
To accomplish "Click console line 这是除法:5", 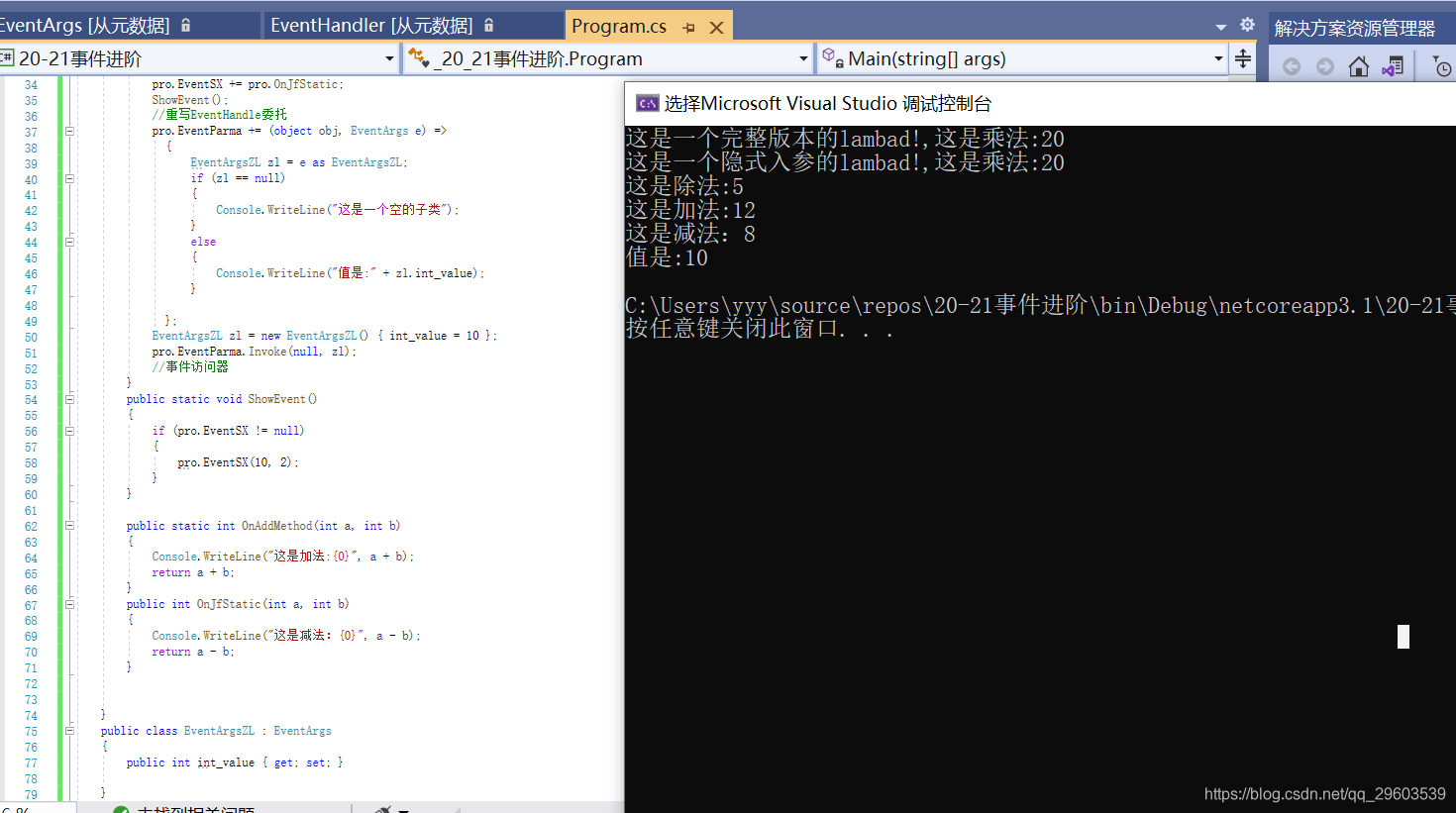I will tap(684, 186).
